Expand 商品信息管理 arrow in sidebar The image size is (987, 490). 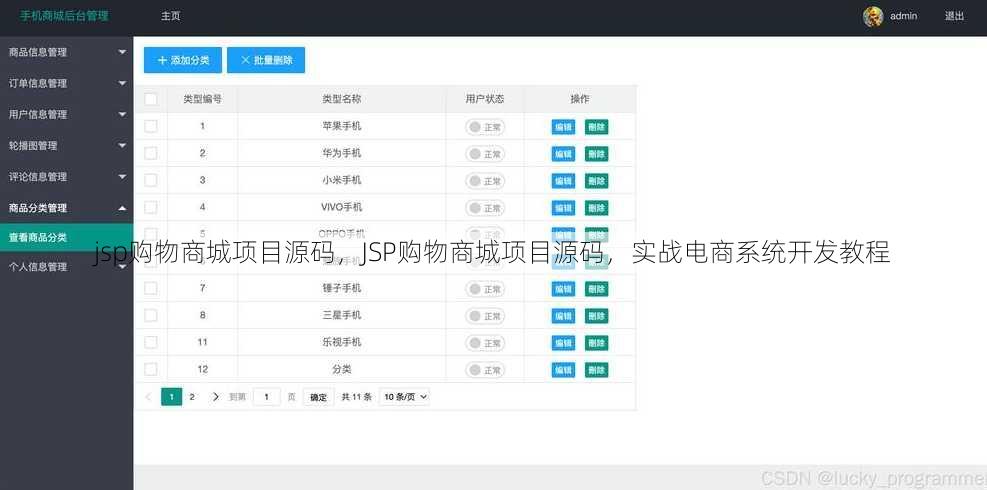point(122,52)
